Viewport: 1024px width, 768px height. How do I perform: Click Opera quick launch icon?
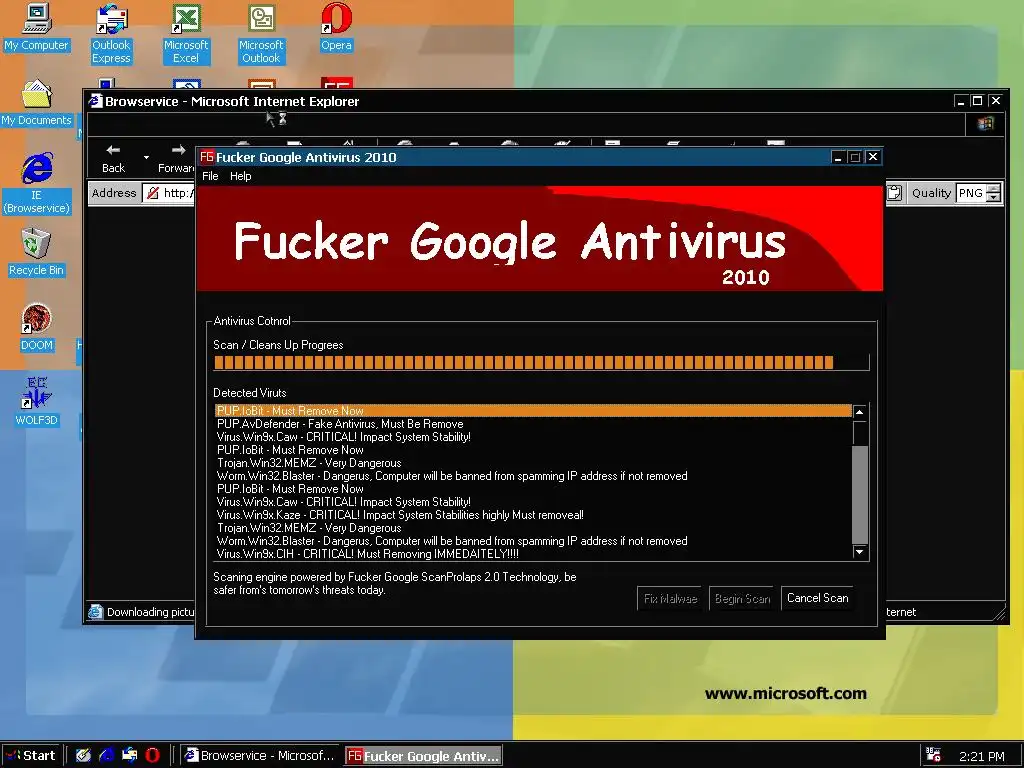(153, 756)
